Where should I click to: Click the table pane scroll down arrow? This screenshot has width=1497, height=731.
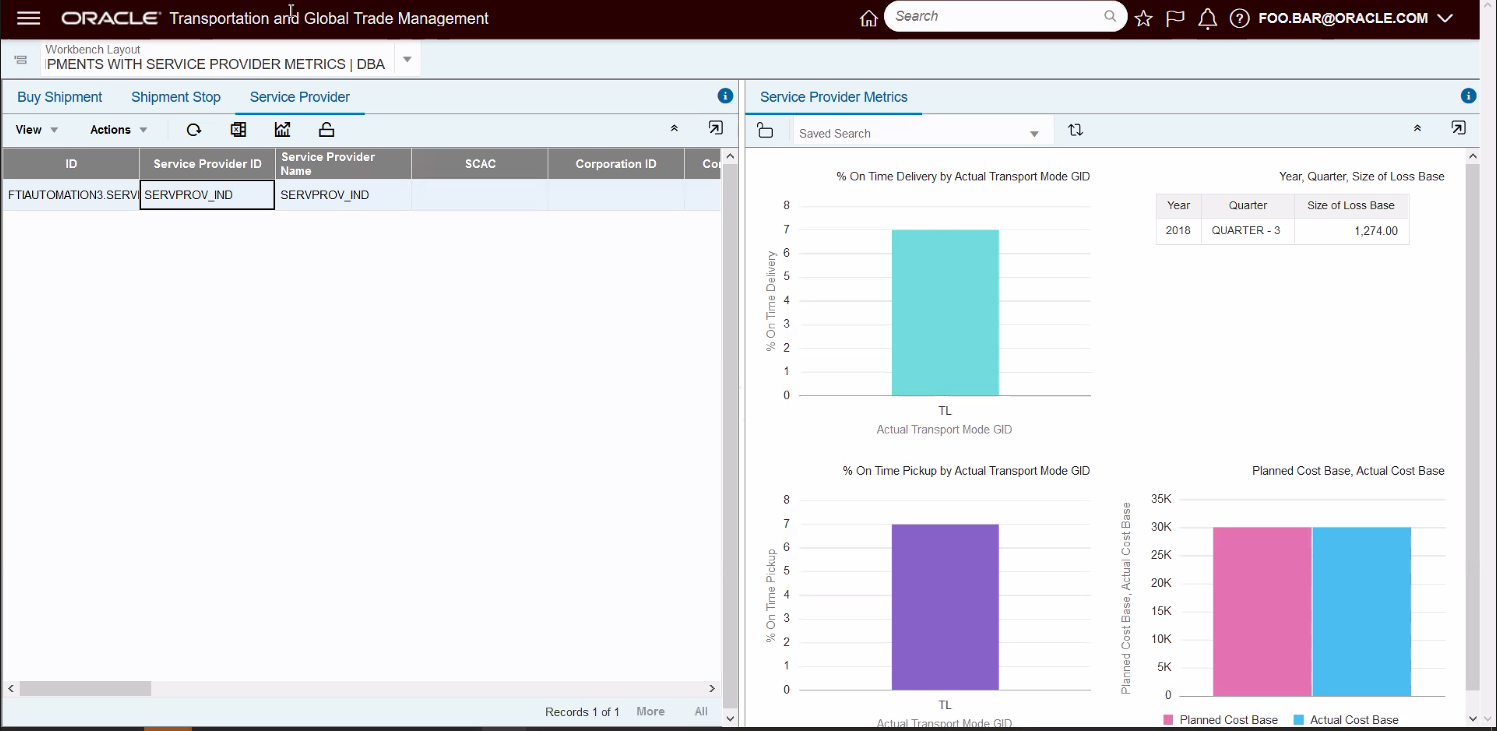(x=729, y=718)
